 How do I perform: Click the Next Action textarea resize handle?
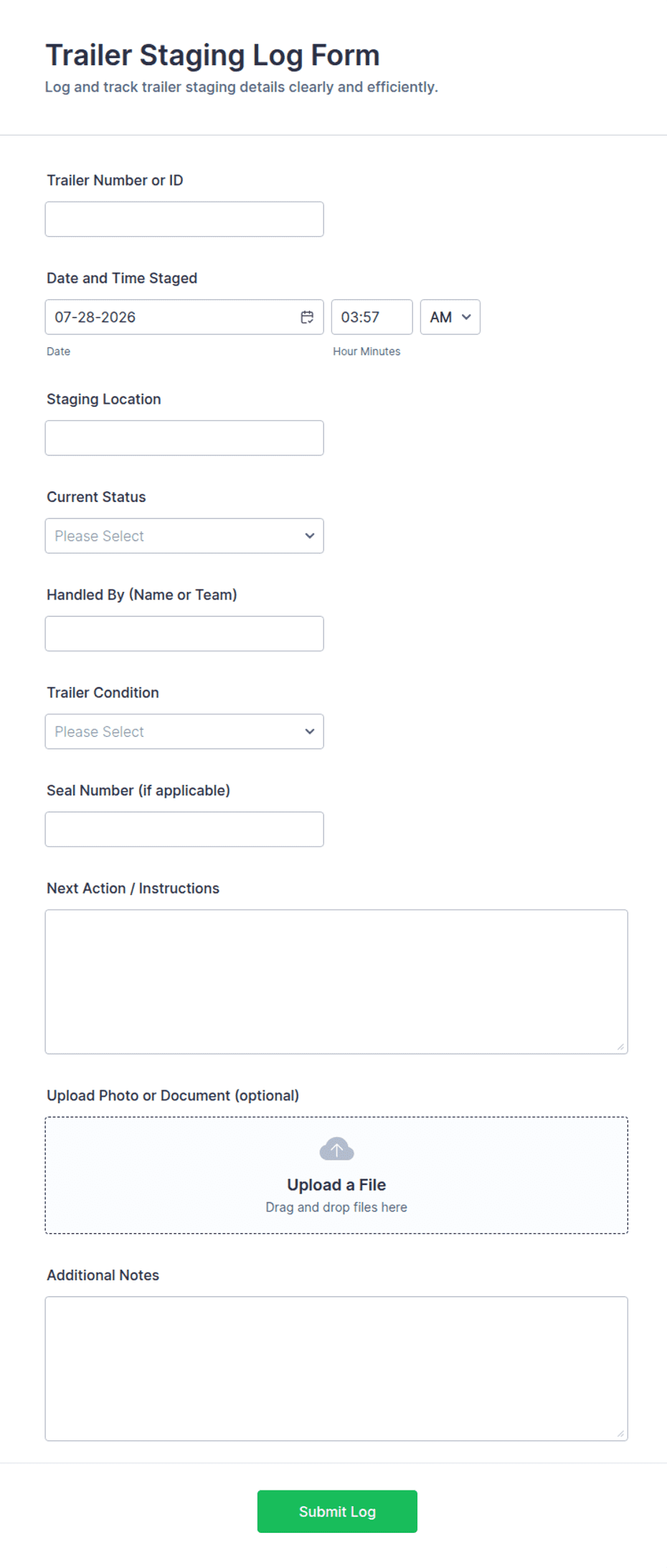(x=620, y=1047)
